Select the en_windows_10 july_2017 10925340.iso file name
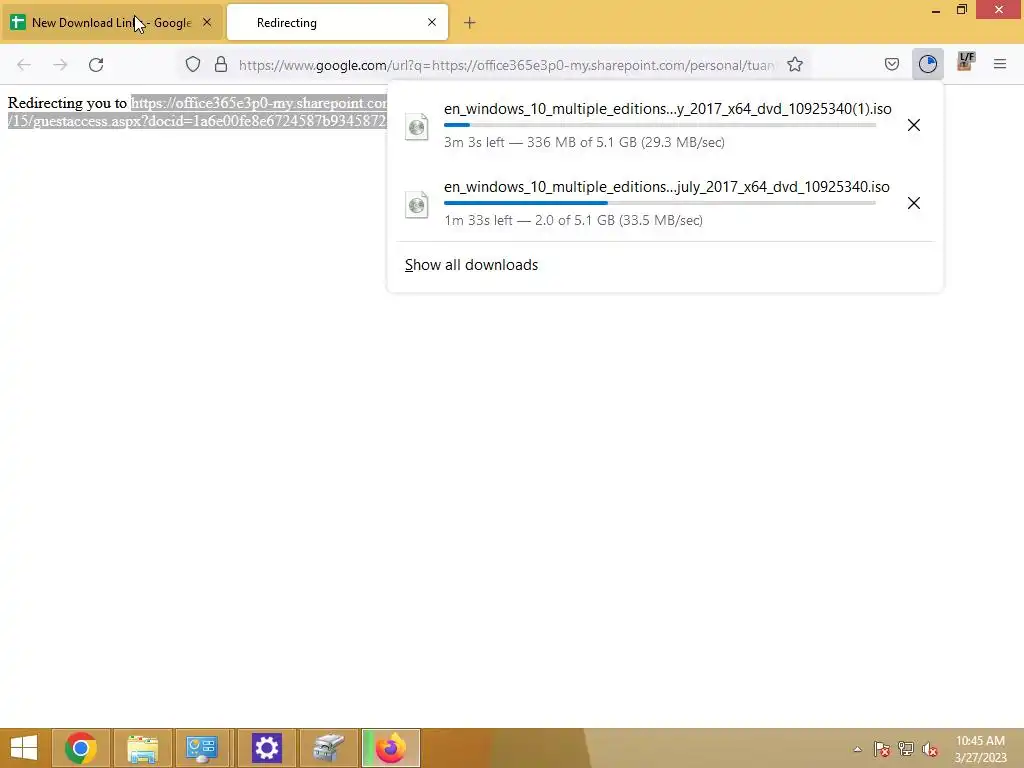This screenshot has height=768, width=1024. [667, 187]
